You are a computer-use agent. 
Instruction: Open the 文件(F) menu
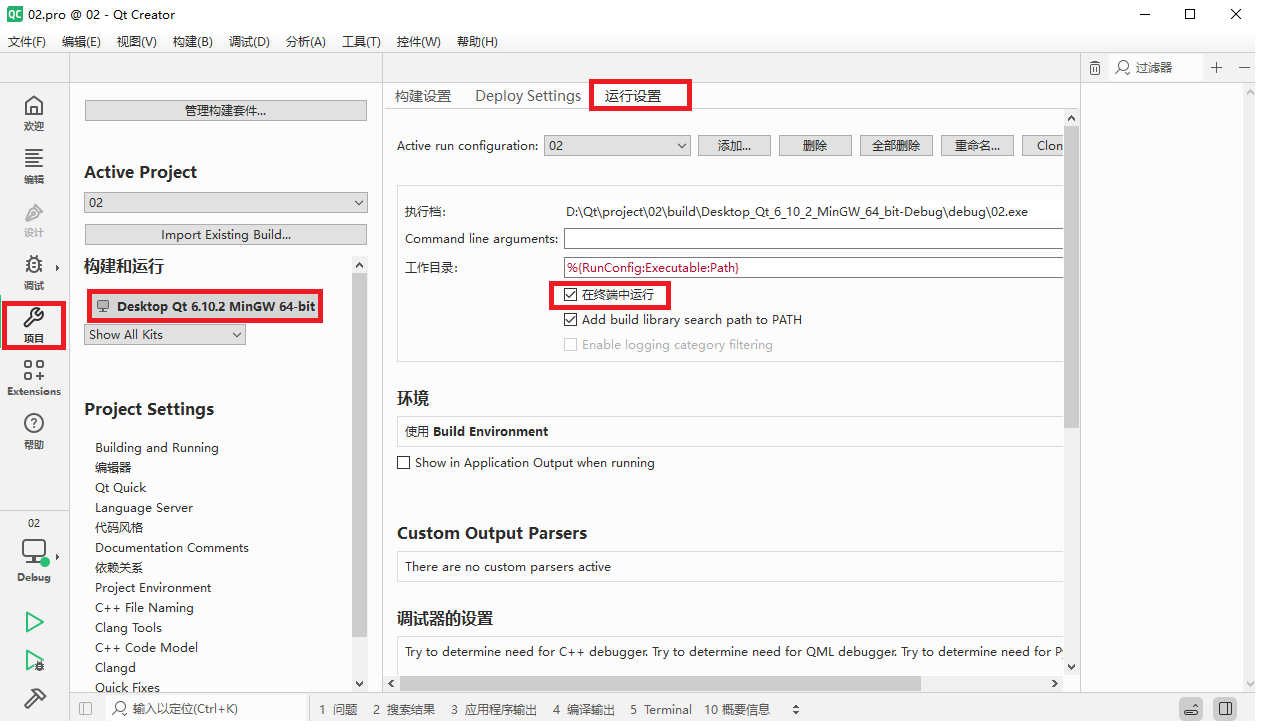click(27, 42)
